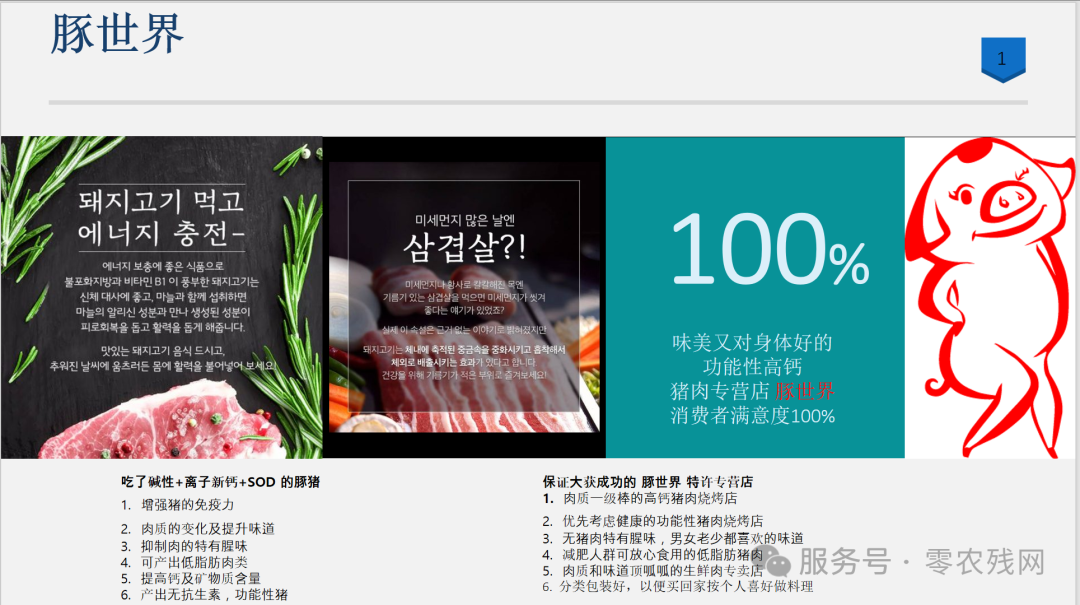1080x605 pixels.
Task: Select list item 提高钙及矿物质含量
Action: click(x=191, y=578)
